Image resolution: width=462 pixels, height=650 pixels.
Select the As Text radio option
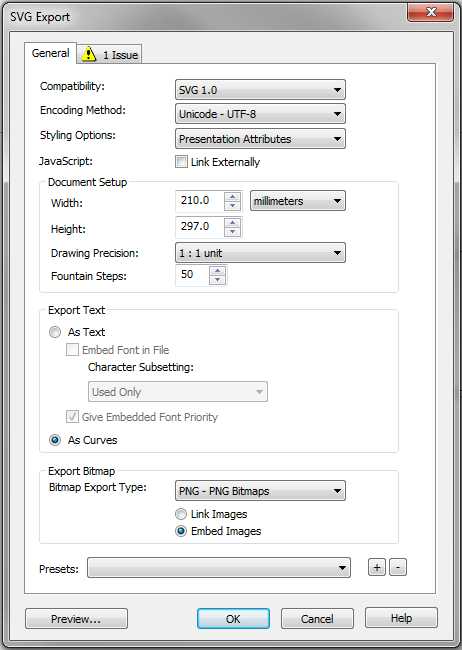coord(55,332)
